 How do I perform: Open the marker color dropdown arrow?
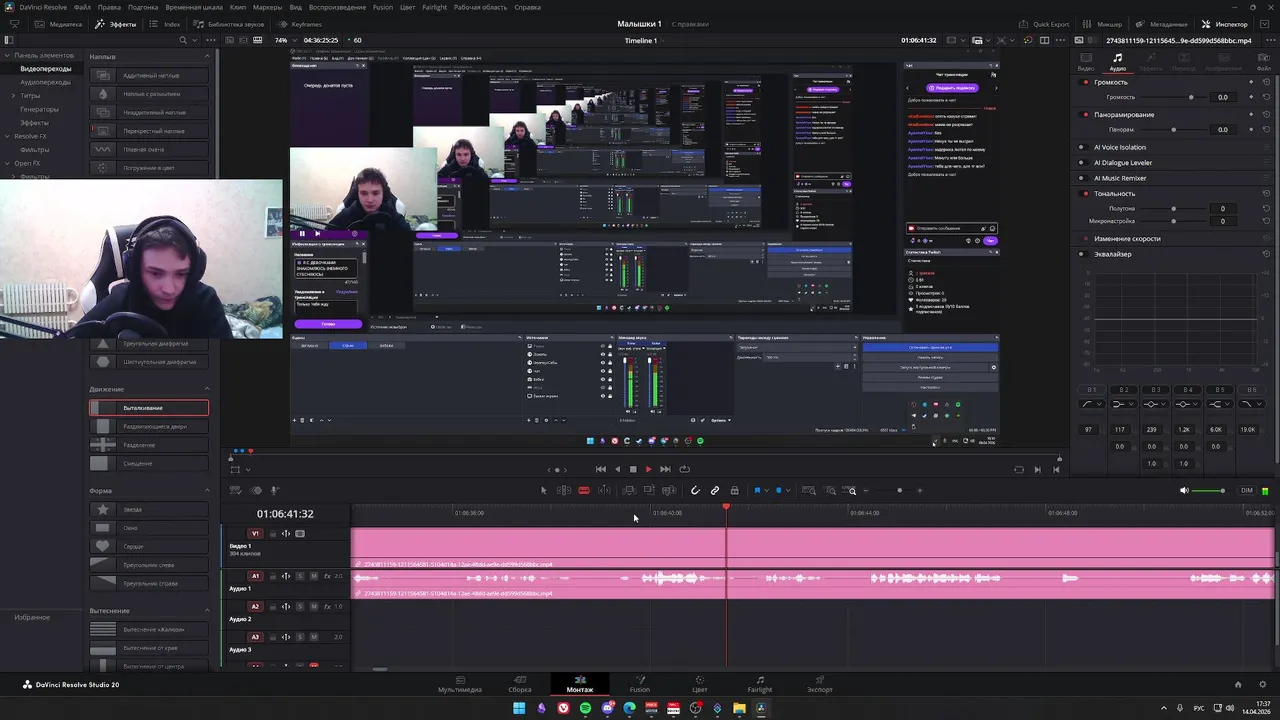click(x=789, y=491)
